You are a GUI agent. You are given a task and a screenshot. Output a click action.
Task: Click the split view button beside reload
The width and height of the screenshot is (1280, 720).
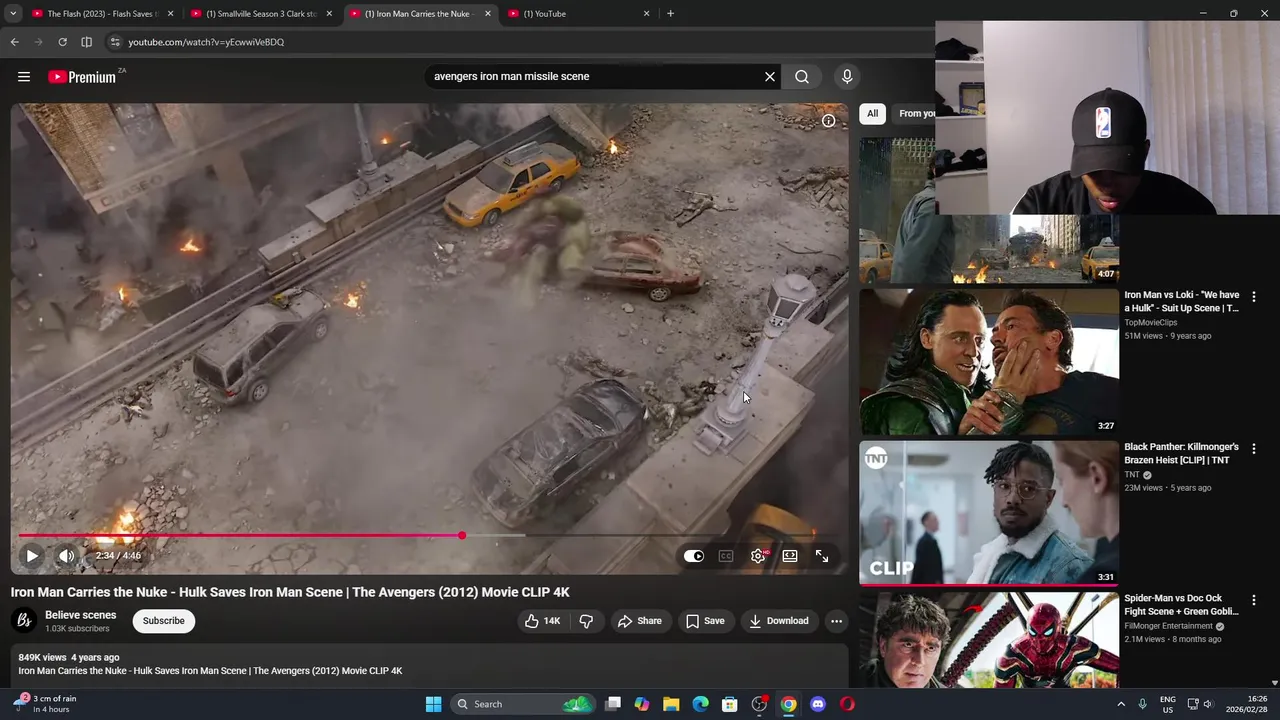86,42
